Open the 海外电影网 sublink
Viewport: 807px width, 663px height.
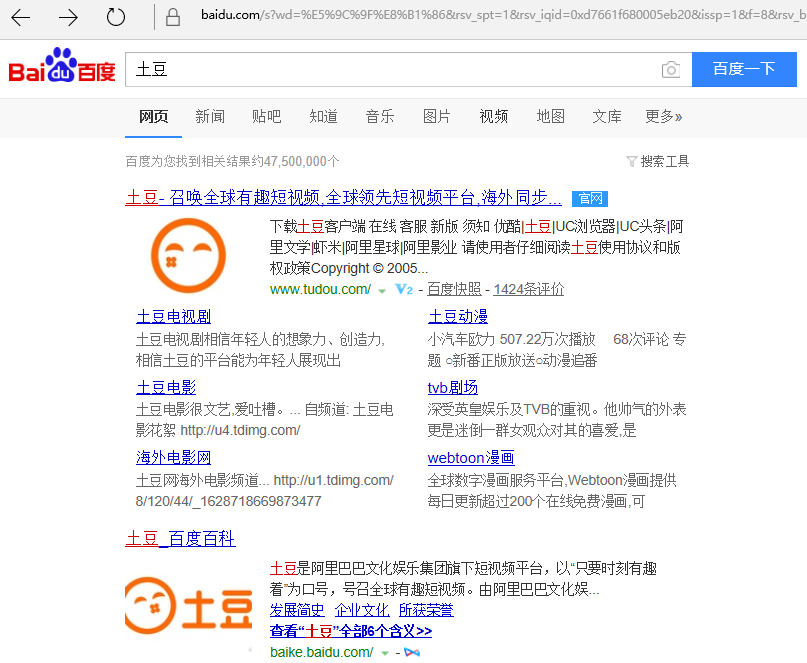coord(173,457)
